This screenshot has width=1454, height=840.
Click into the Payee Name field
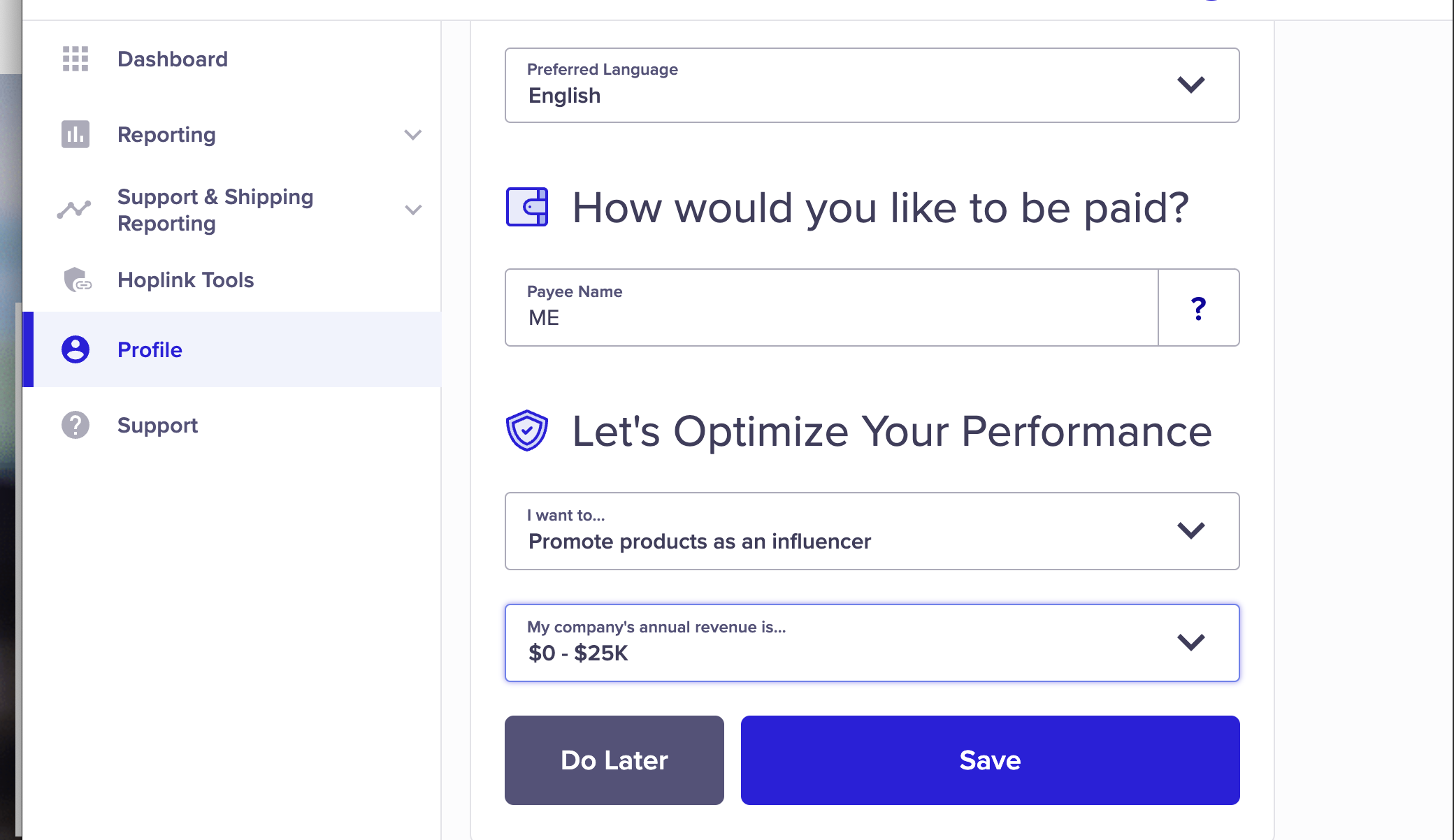pos(832,307)
